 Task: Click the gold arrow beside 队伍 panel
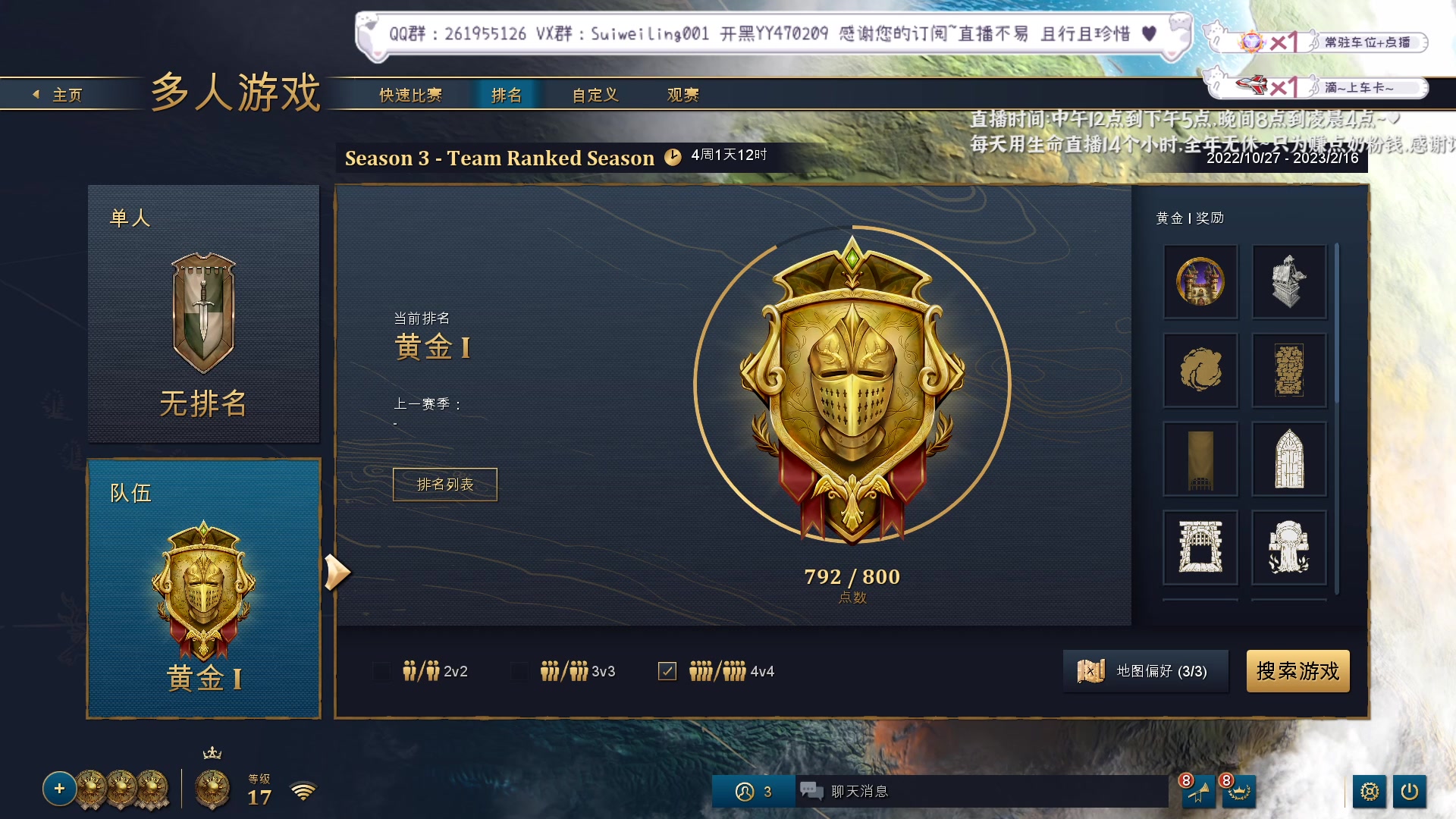337,572
